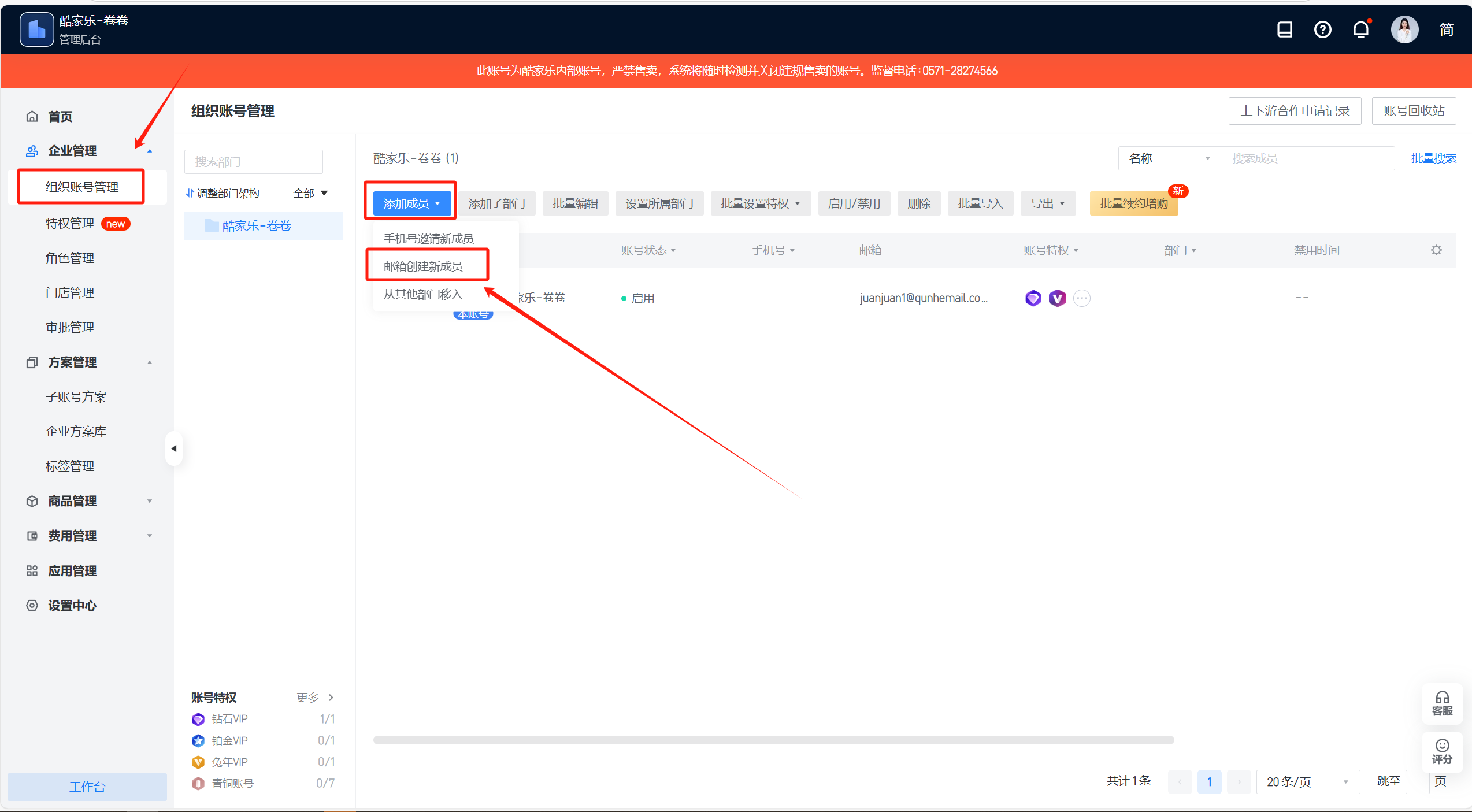
Task: Click the 批量搜索 link
Action: [1433, 158]
